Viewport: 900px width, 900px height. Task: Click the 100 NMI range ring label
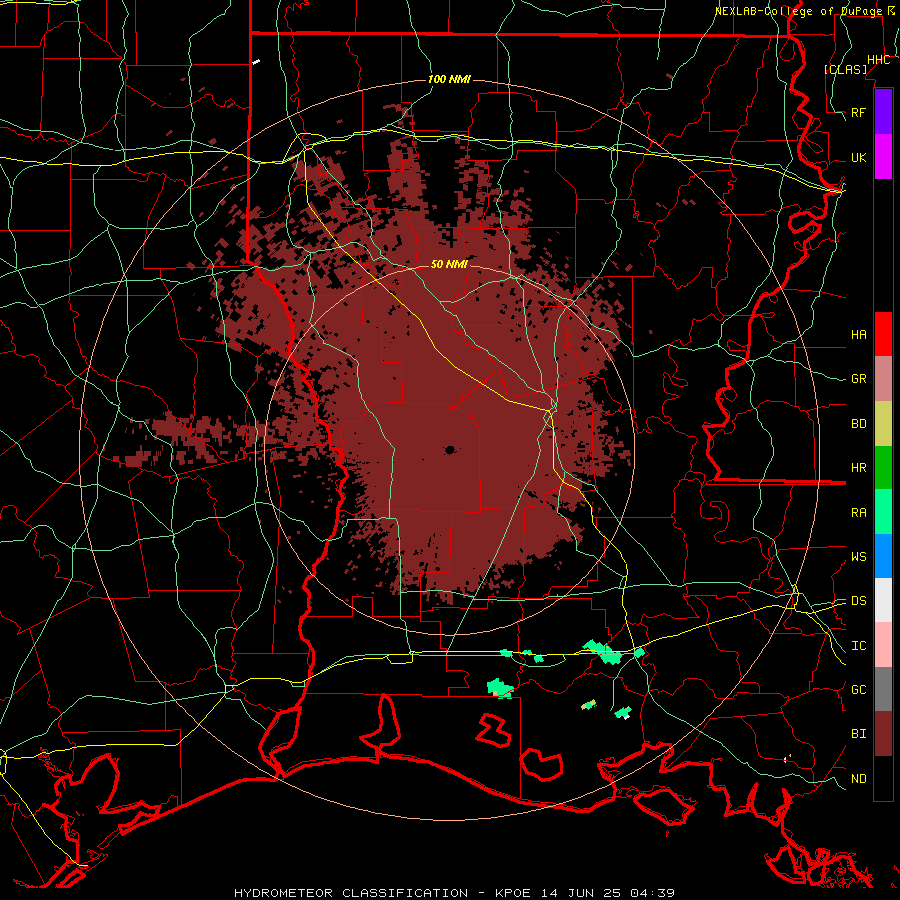pos(449,79)
